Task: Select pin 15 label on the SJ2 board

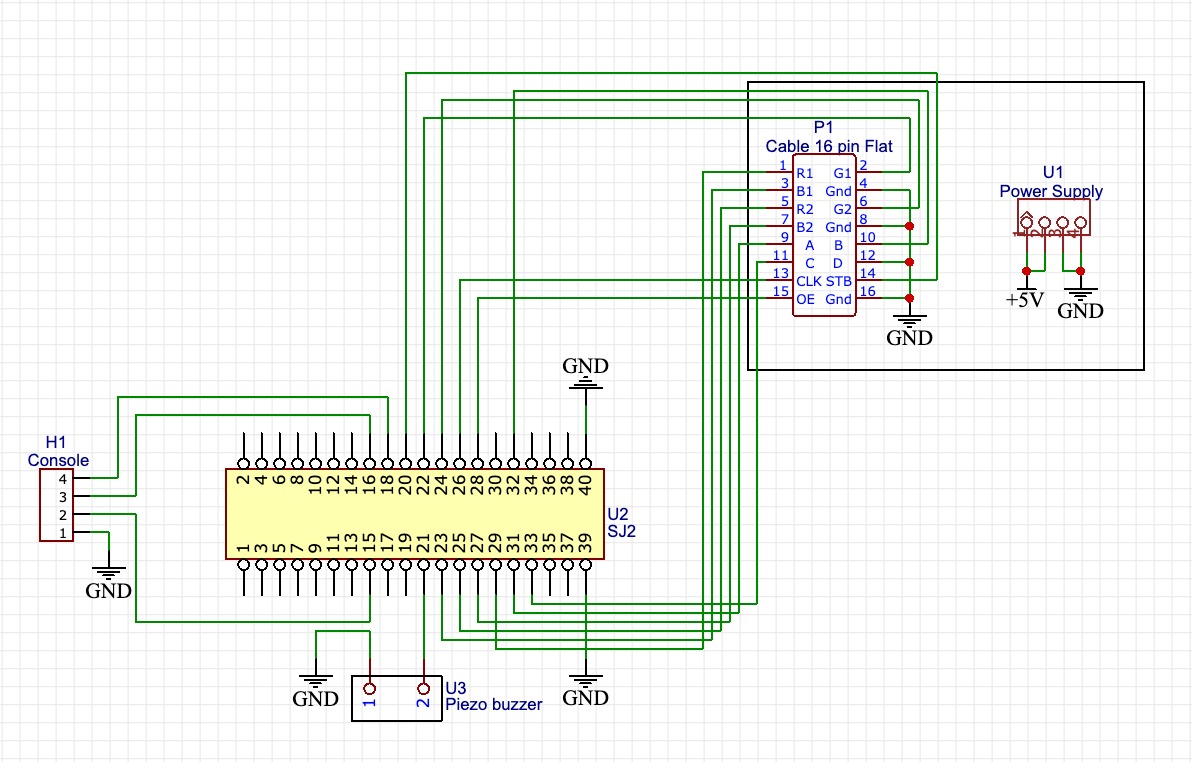Action: [x=369, y=543]
